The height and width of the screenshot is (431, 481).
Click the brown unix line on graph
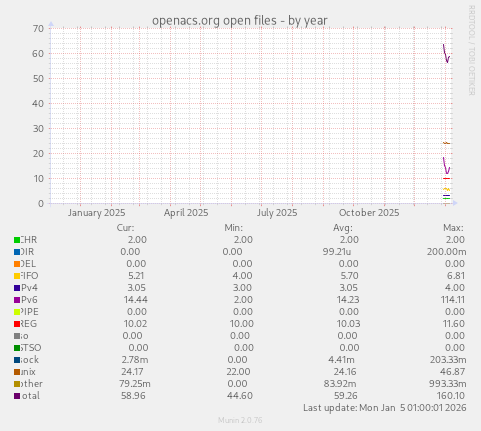(446, 143)
